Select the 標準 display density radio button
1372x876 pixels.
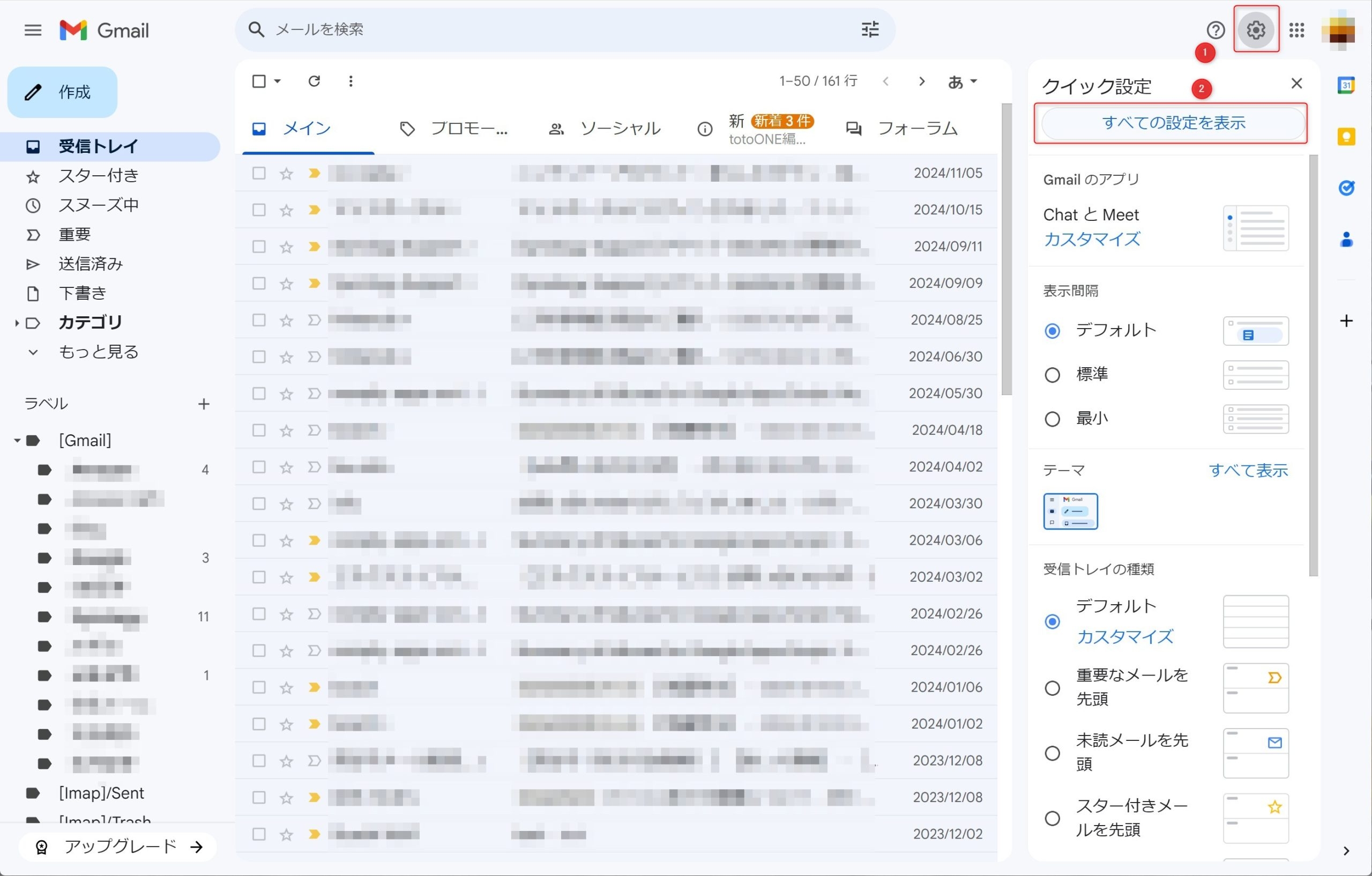pos(1052,375)
